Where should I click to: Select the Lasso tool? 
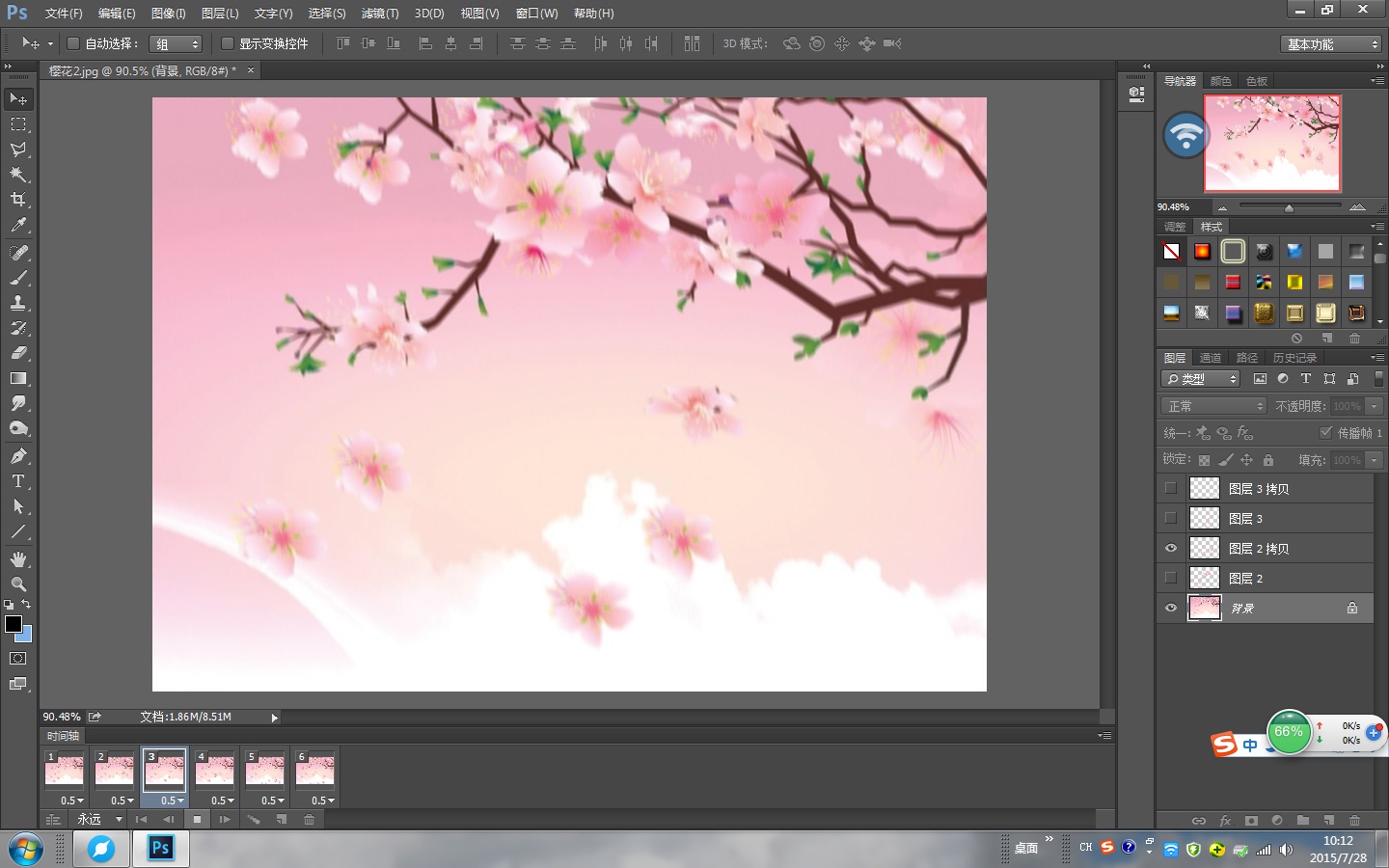pyautogui.click(x=18, y=149)
